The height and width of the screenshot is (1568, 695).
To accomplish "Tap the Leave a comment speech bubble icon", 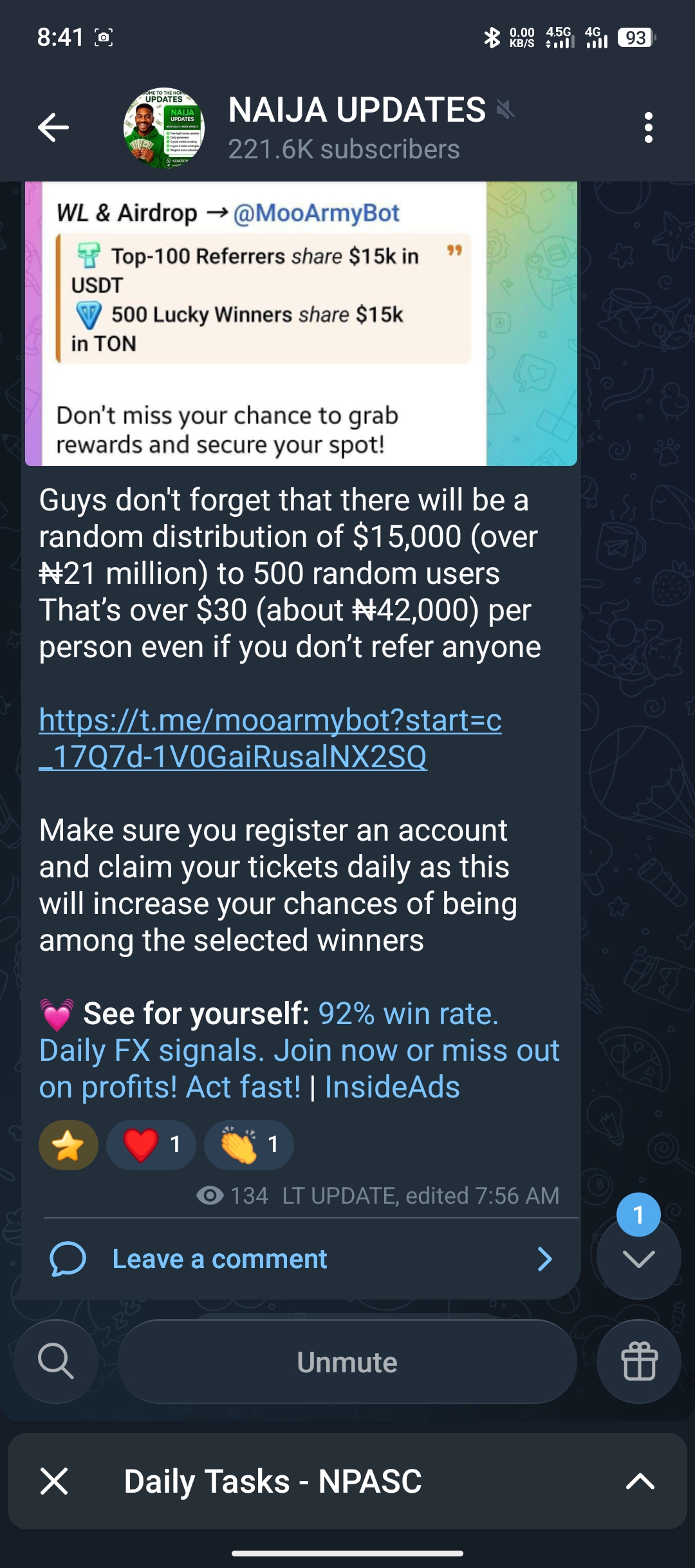I will coord(68,1259).
